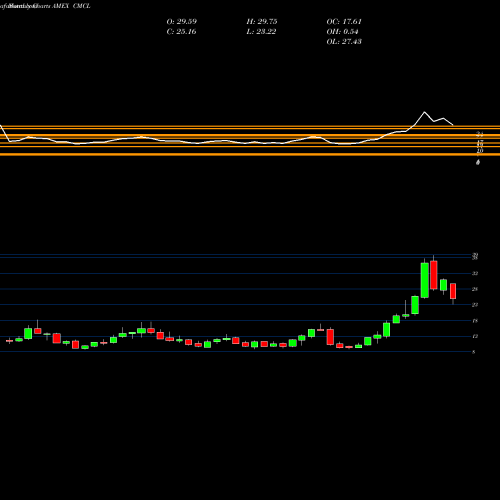Click the last red candlestick at chart's right end
The height and width of the screenshot is (500, 500).
[453, 291]
